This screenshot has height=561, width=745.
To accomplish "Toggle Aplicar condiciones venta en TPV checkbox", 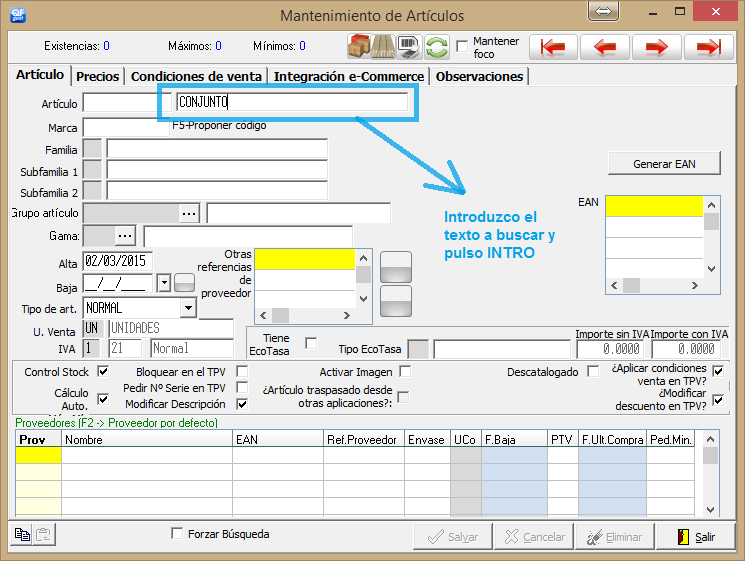I will (x=718, y=371).
